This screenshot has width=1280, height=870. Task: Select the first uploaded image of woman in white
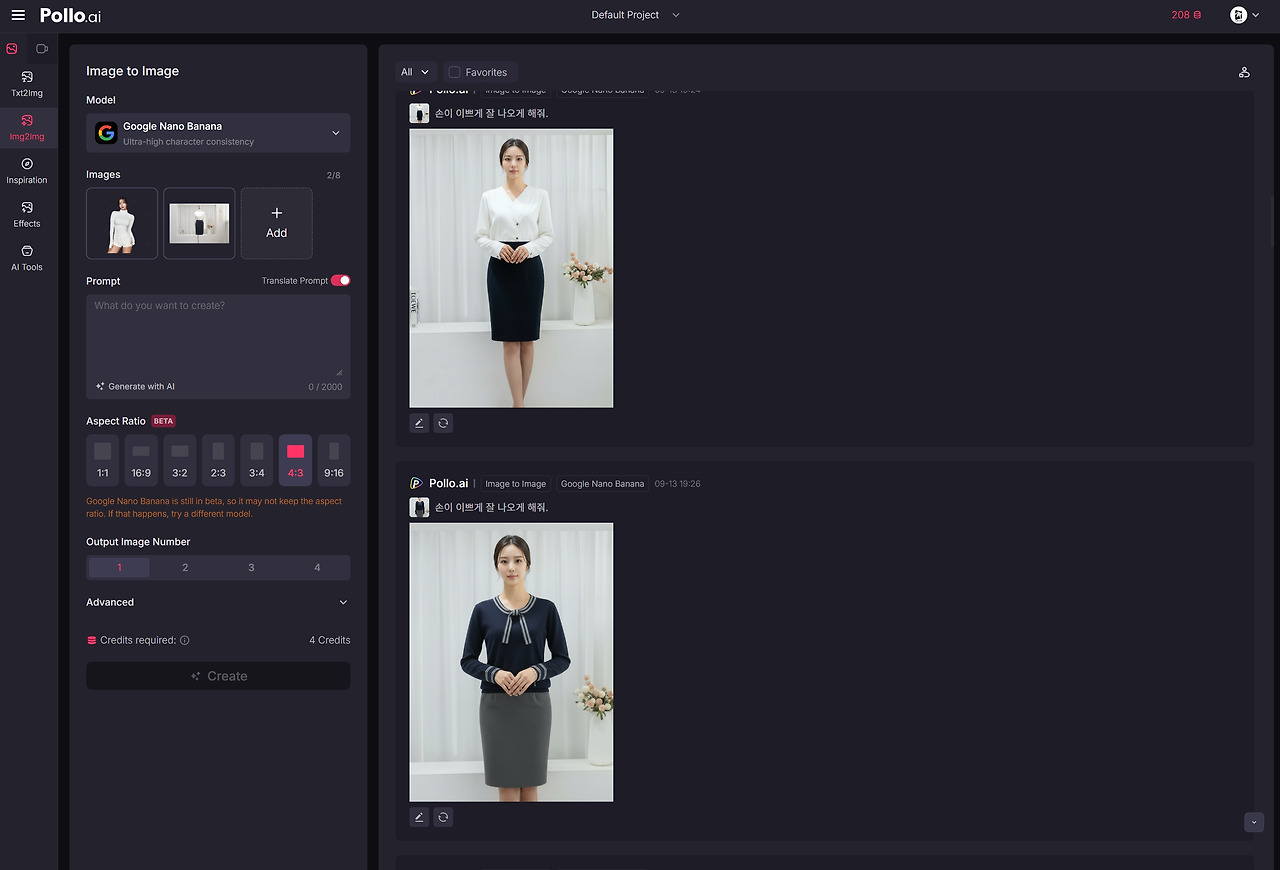pyautogui.click(x=122, y=223)
